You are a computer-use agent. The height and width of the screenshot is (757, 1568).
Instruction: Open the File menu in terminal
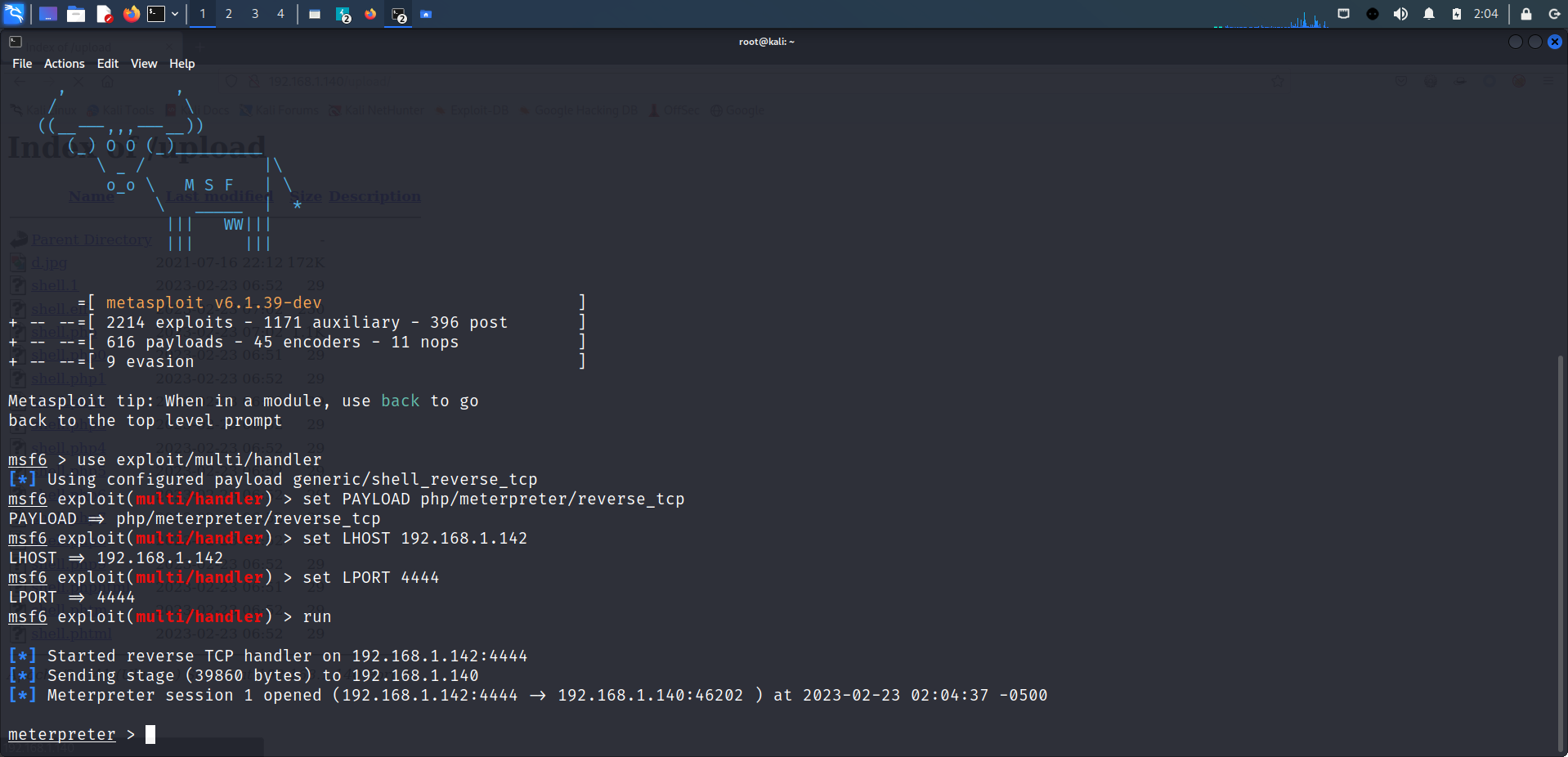[22, 64]
